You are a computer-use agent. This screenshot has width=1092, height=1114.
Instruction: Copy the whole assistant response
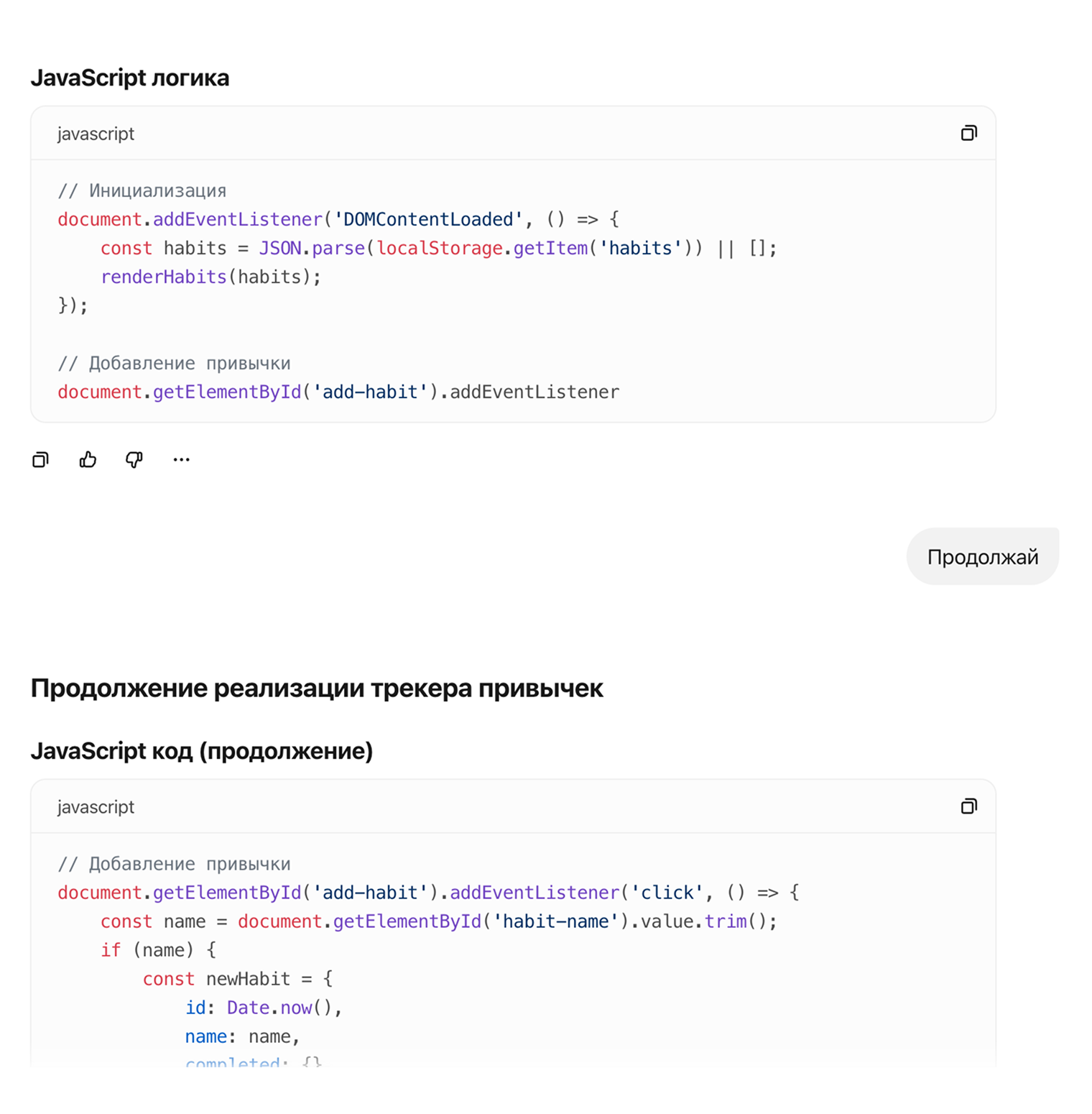tap(41, 460)
